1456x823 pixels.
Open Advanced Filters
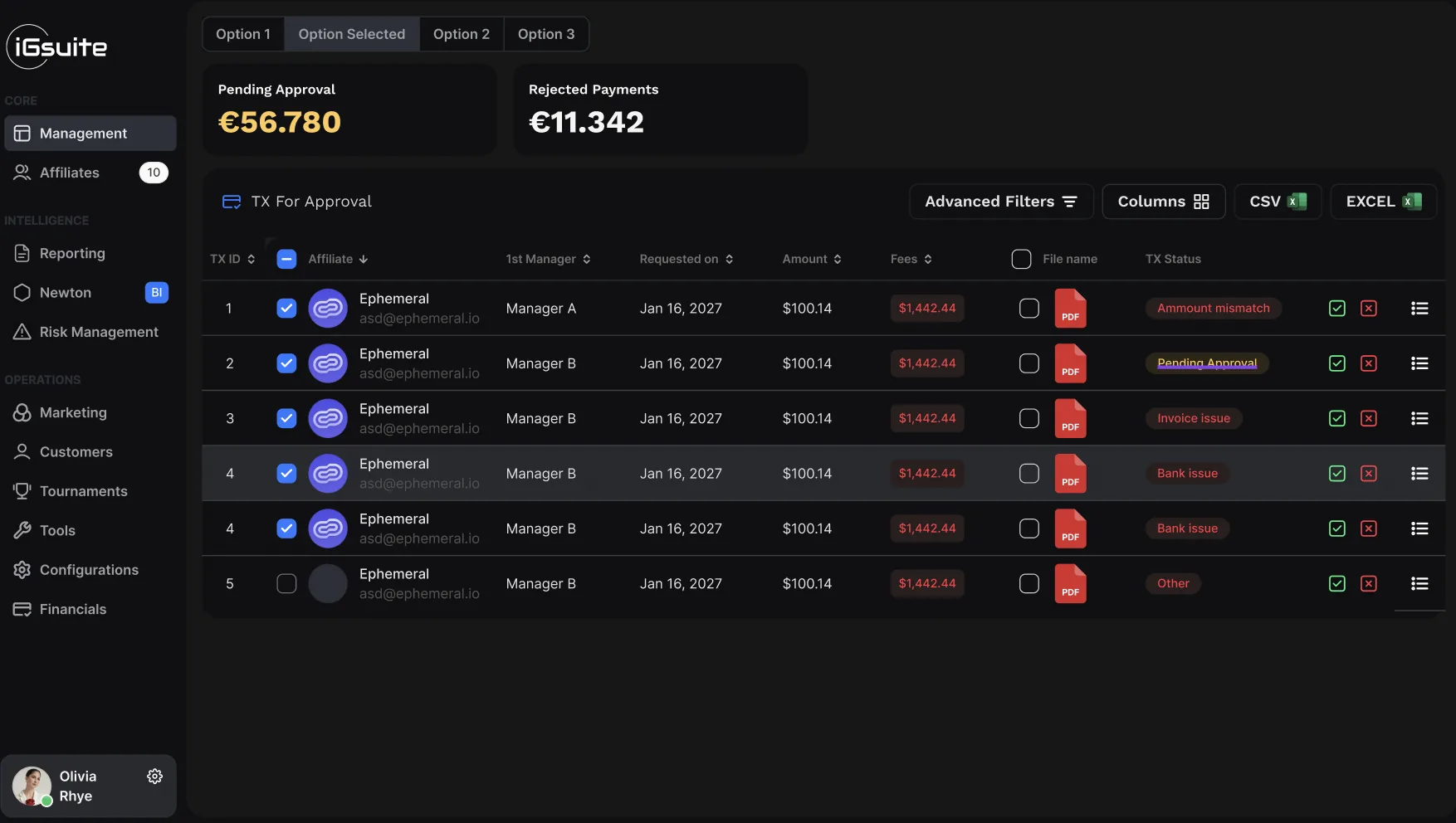click(1001, 202)
